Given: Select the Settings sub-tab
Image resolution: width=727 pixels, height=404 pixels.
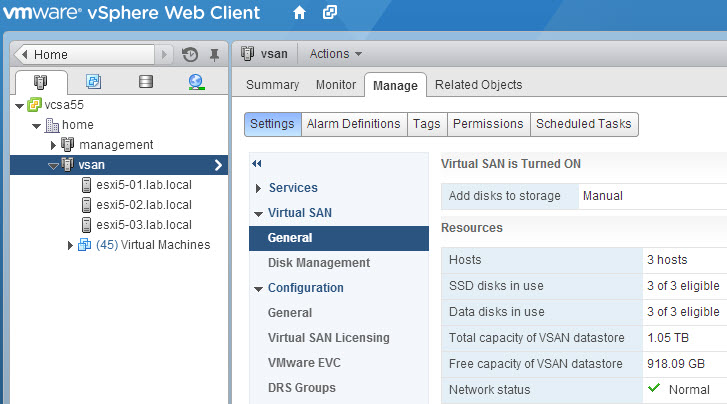Looking at the screenshot, I should [273, 124].
